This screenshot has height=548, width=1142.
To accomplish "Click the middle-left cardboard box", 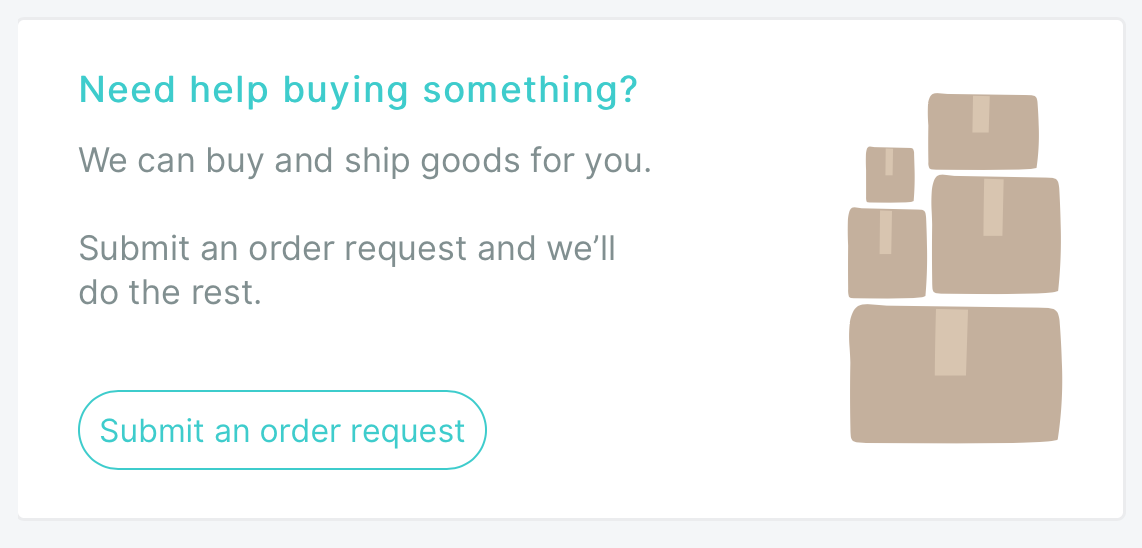I will 887,253.
